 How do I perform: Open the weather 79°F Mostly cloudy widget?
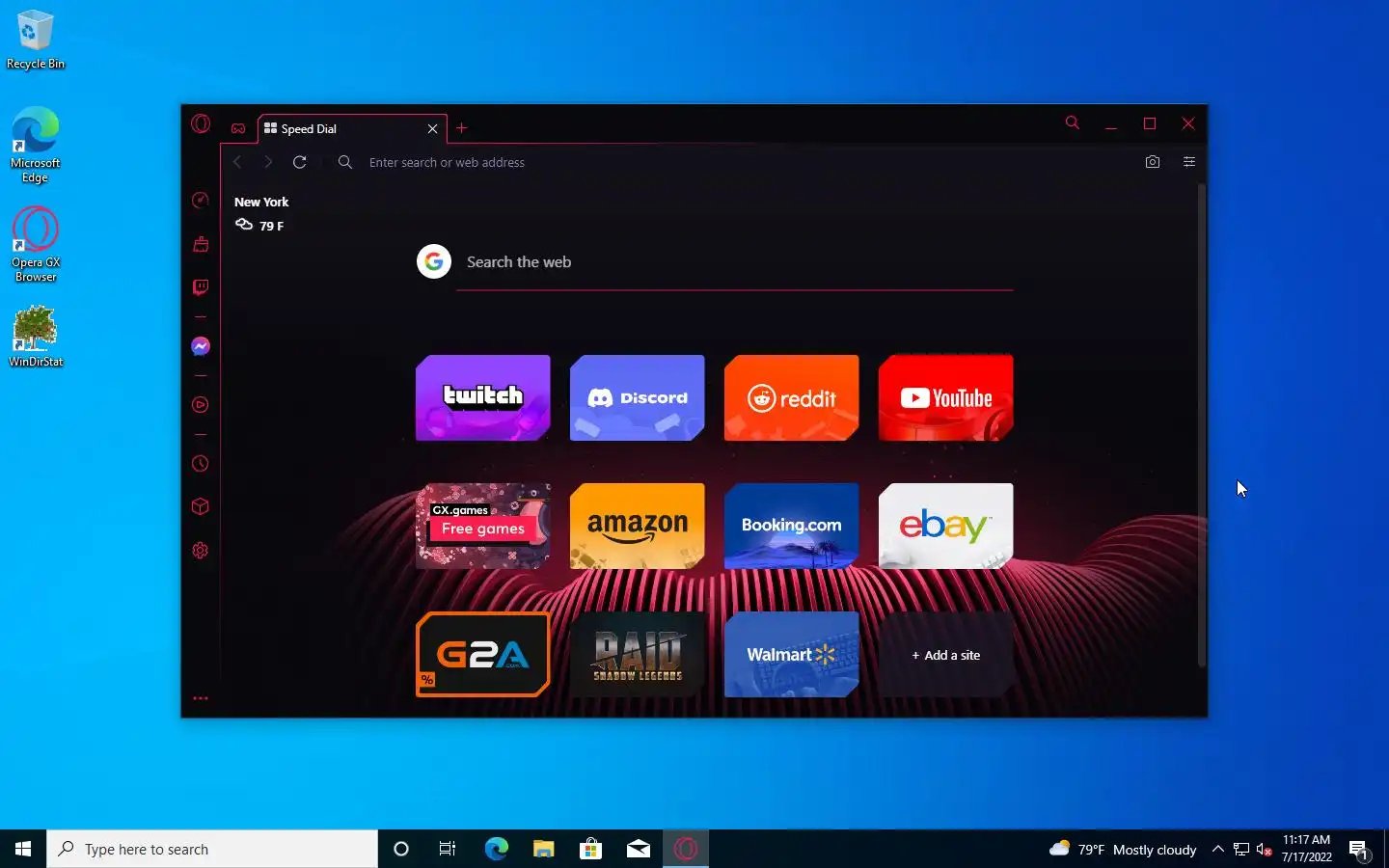point(1123,849)
